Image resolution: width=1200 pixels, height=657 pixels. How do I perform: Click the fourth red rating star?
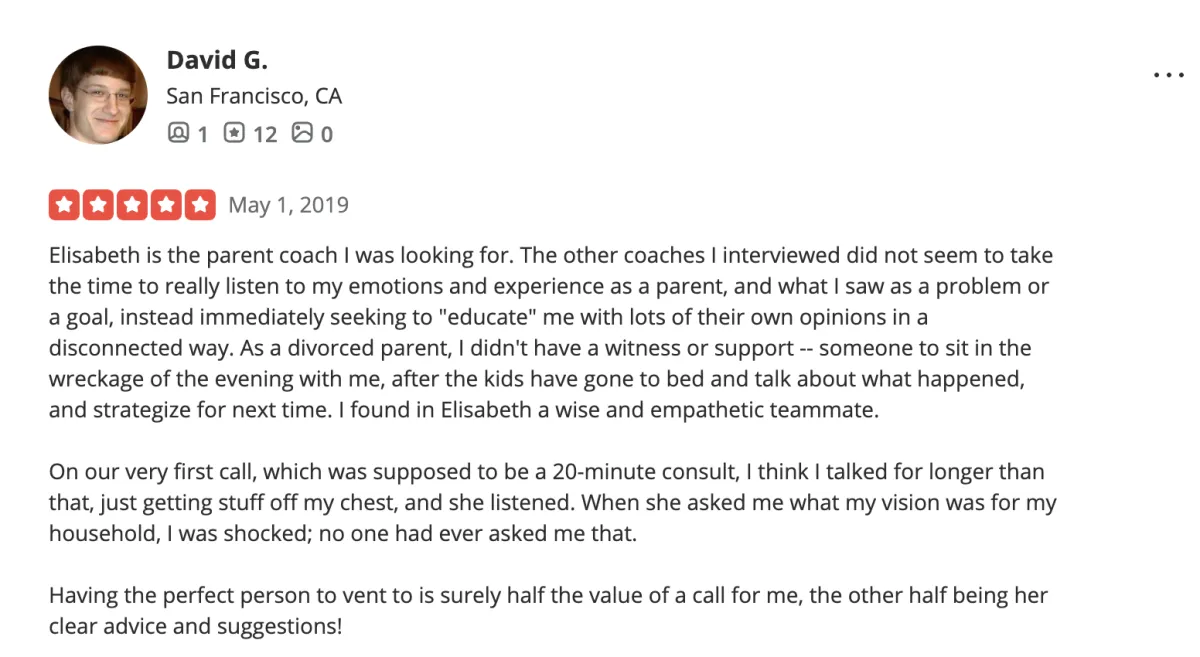coord(166,205)
